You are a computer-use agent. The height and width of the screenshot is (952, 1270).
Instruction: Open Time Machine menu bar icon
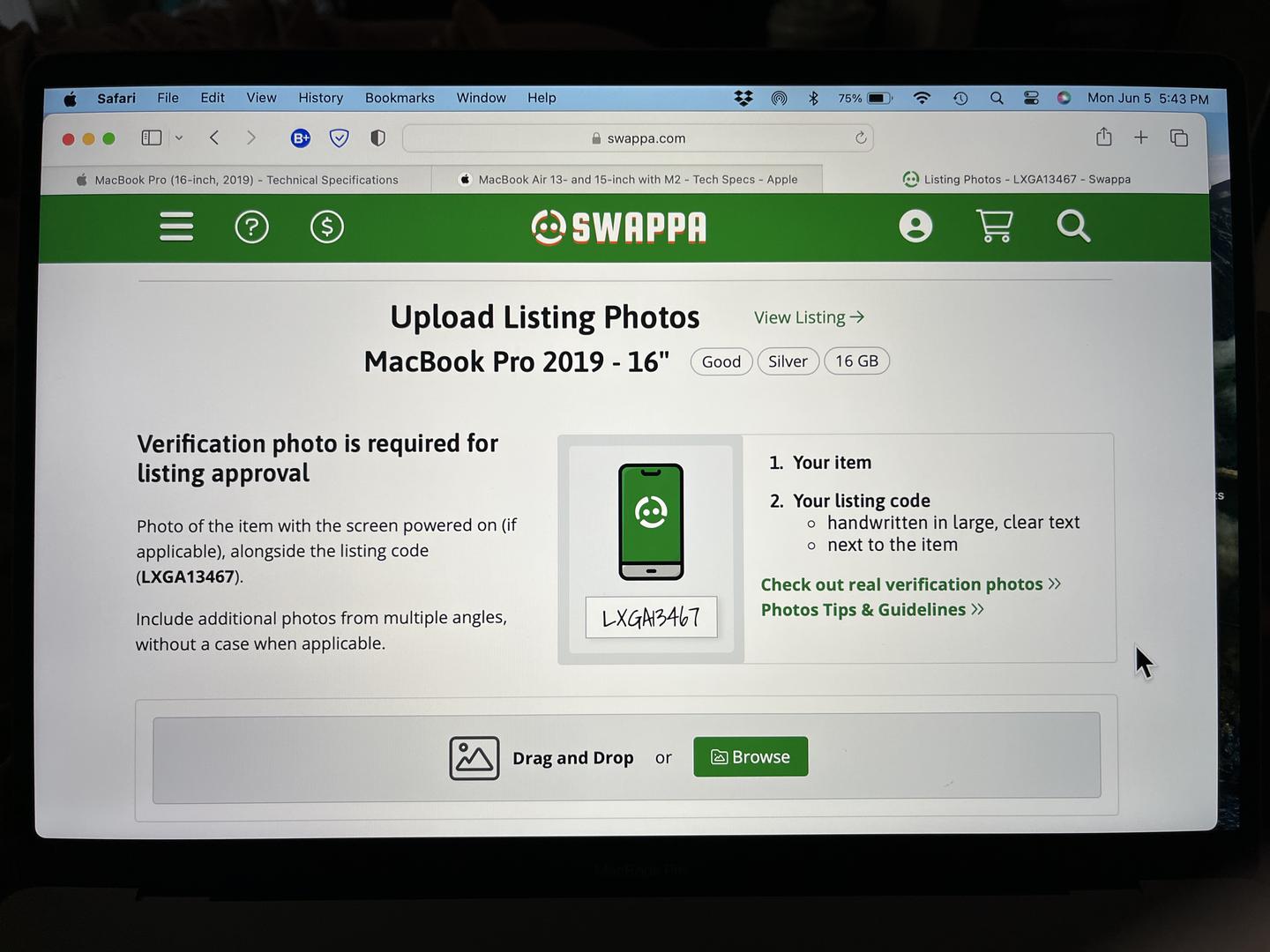coord(960,99)
